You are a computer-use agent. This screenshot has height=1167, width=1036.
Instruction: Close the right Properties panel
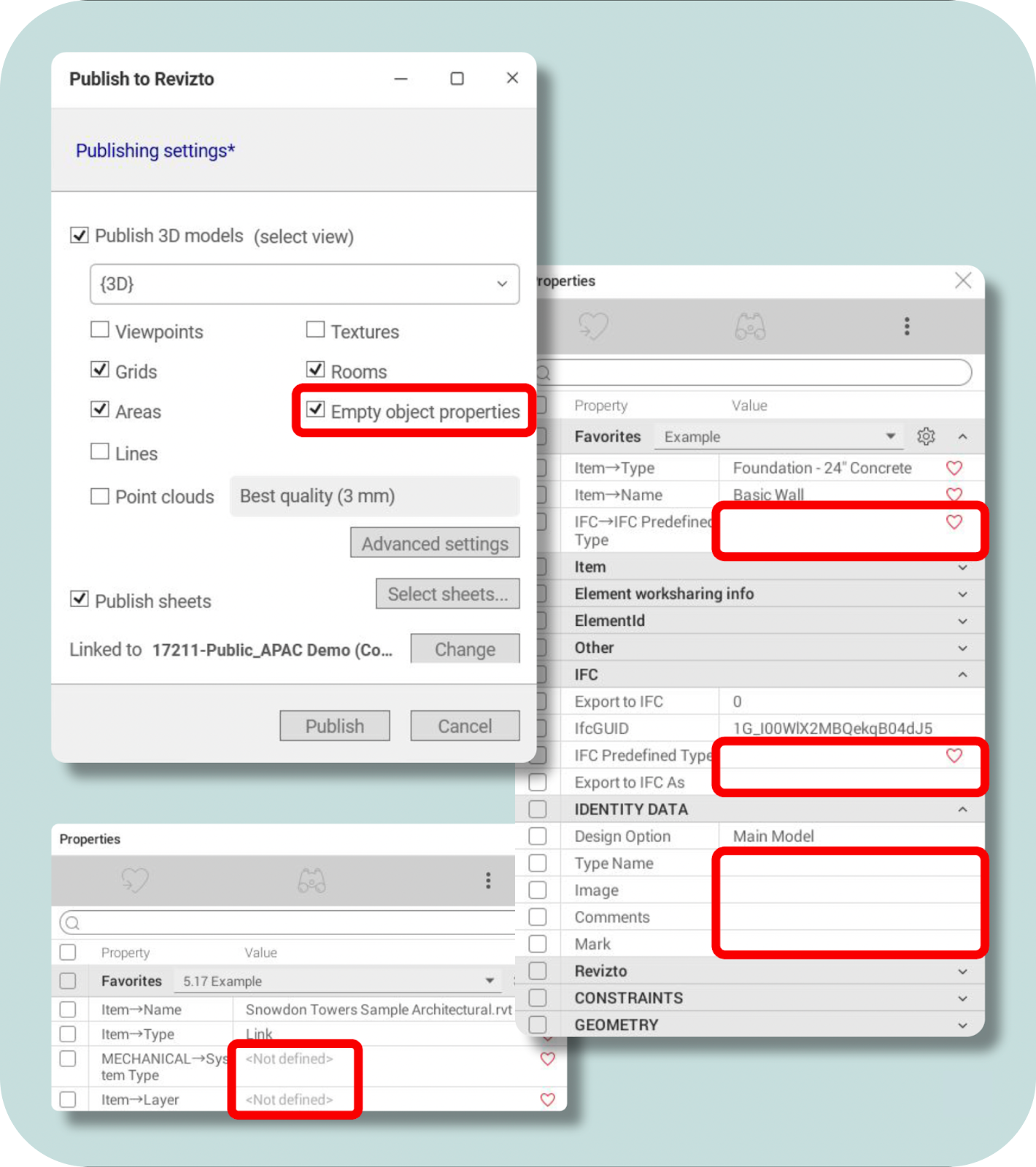[963, 280]
